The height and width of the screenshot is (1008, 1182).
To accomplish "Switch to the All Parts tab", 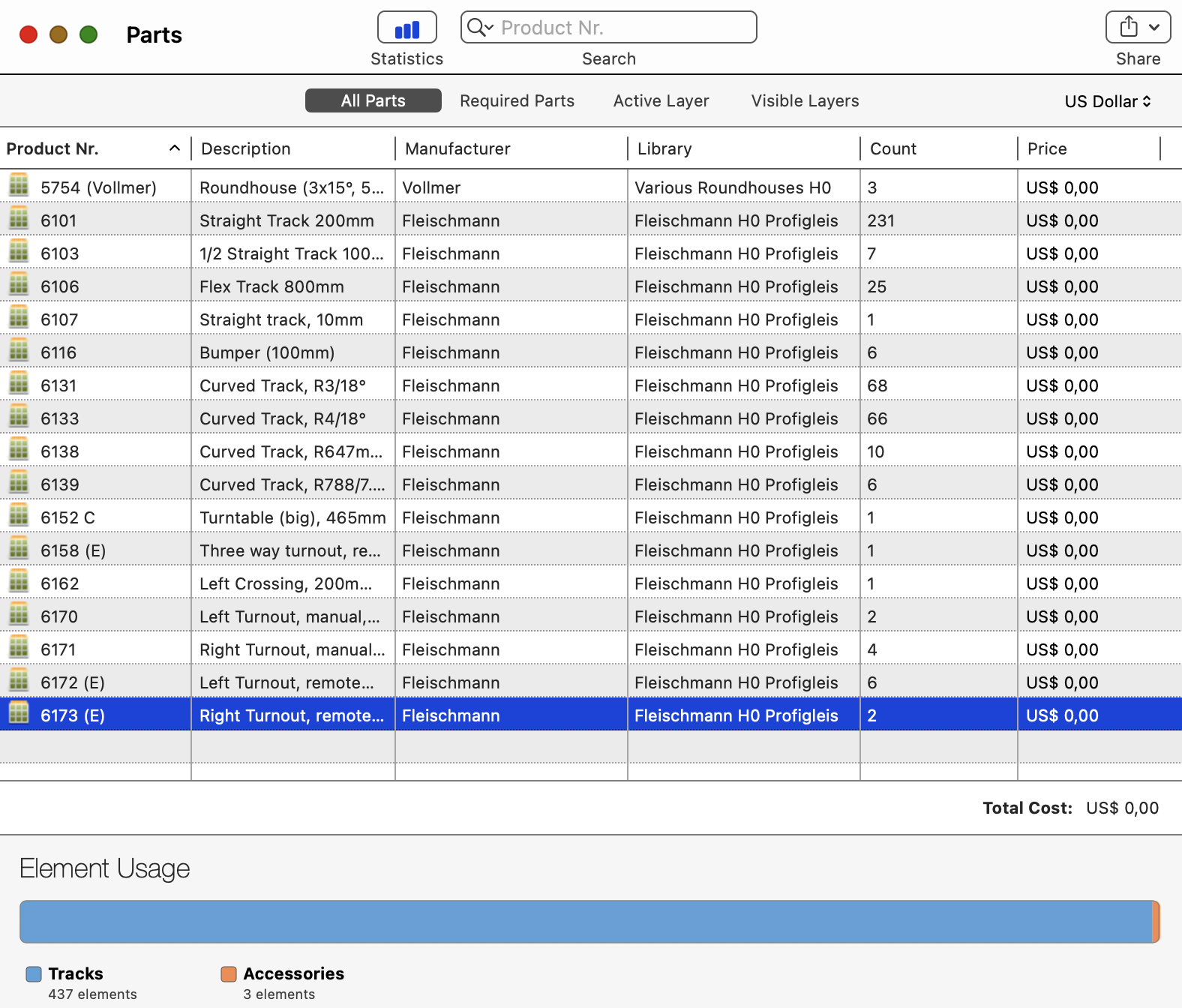I will pos(373,100).
